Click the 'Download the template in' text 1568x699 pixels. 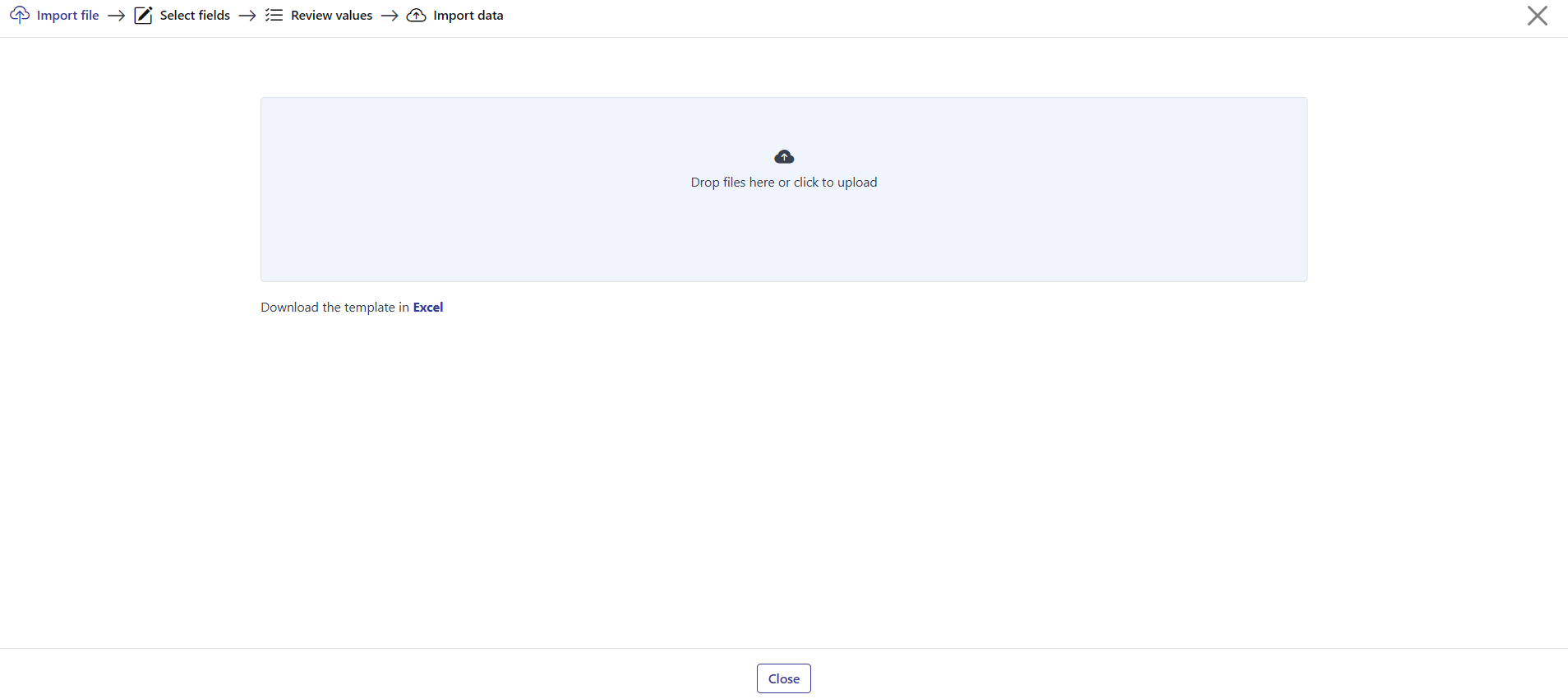point(334,307)
